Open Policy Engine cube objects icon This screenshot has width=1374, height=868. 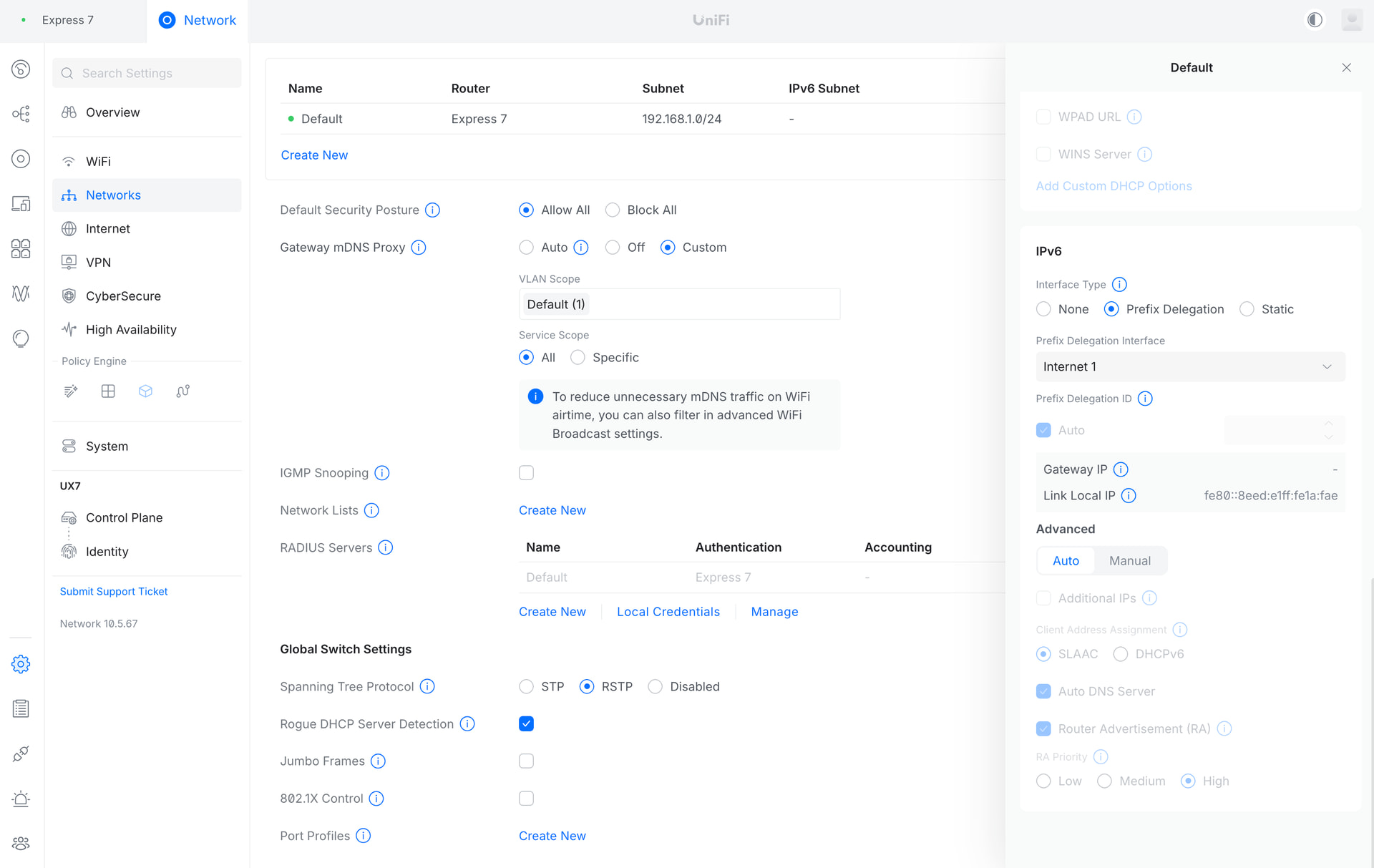pos(145,391)
